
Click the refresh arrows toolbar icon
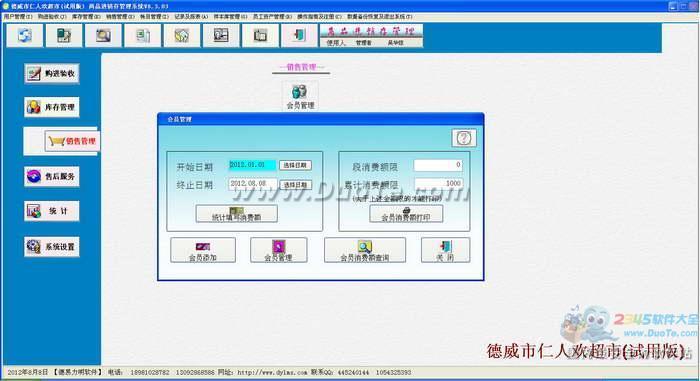[25, 35]
